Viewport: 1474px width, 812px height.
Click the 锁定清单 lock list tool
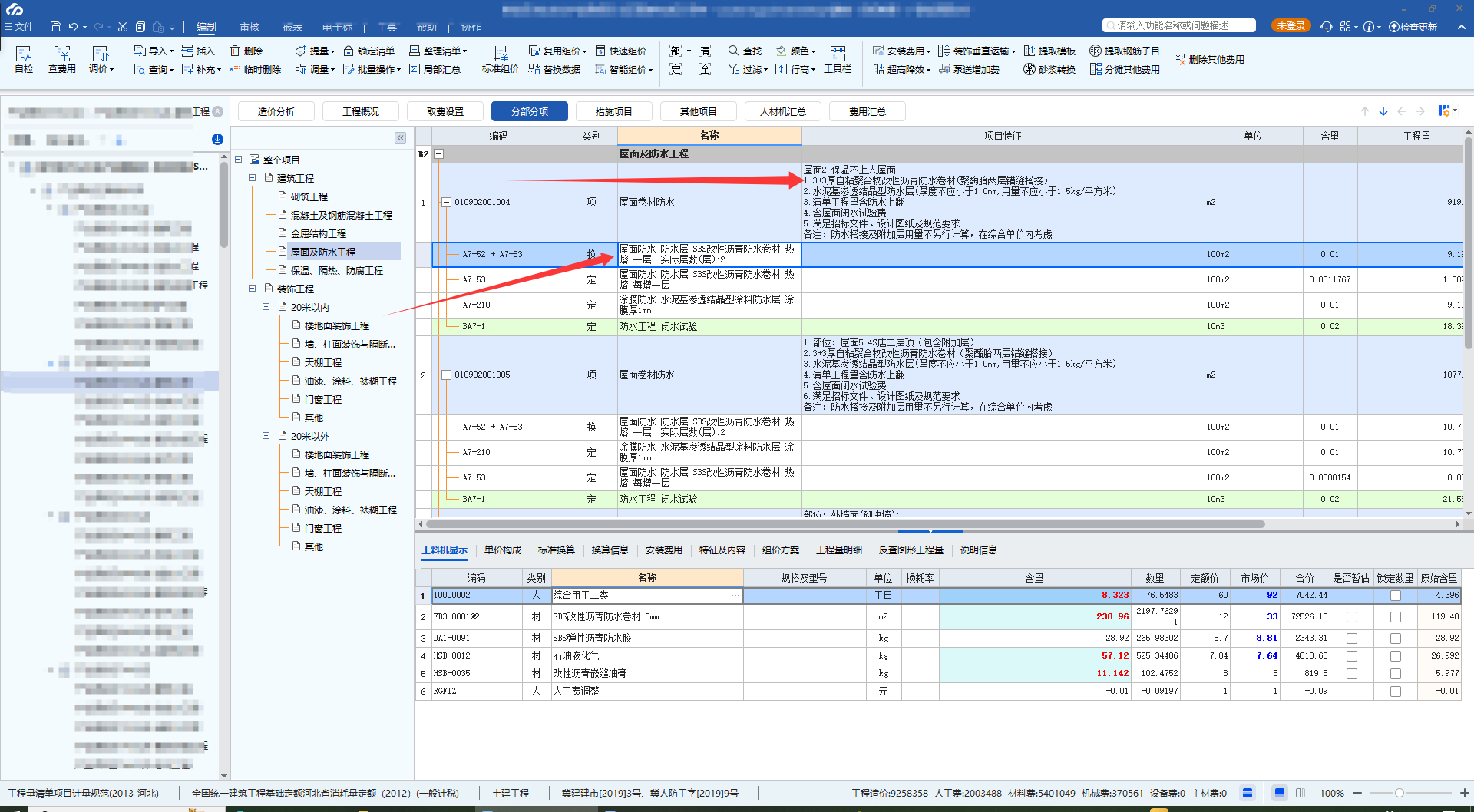click(x=368, y=51)
